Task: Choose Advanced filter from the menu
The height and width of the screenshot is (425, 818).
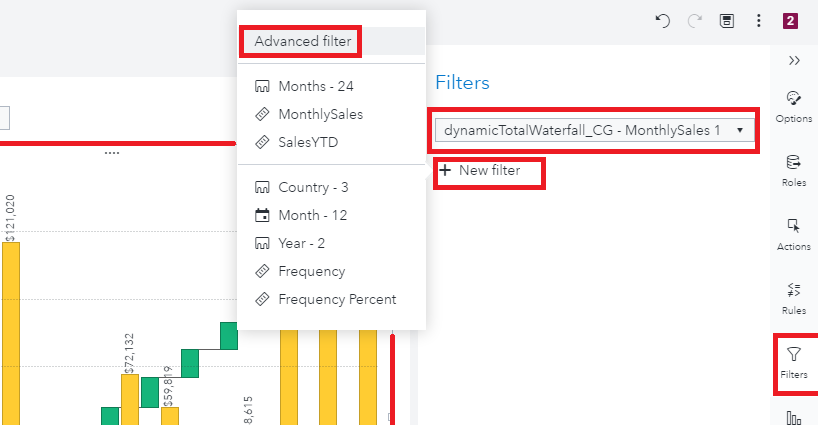Action: [x=302, y=41]
